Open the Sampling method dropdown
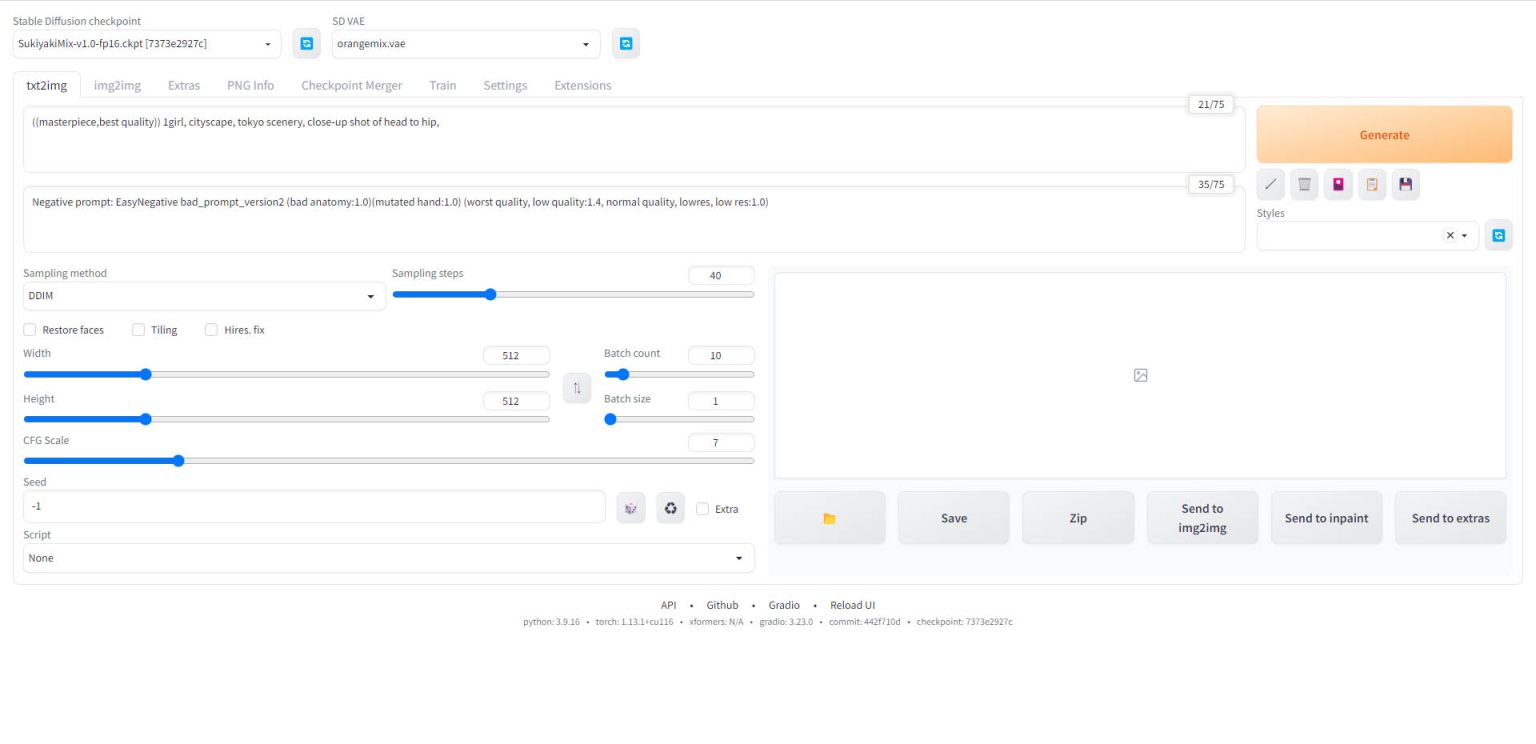The image size is (1536, 744). (204, 296)
